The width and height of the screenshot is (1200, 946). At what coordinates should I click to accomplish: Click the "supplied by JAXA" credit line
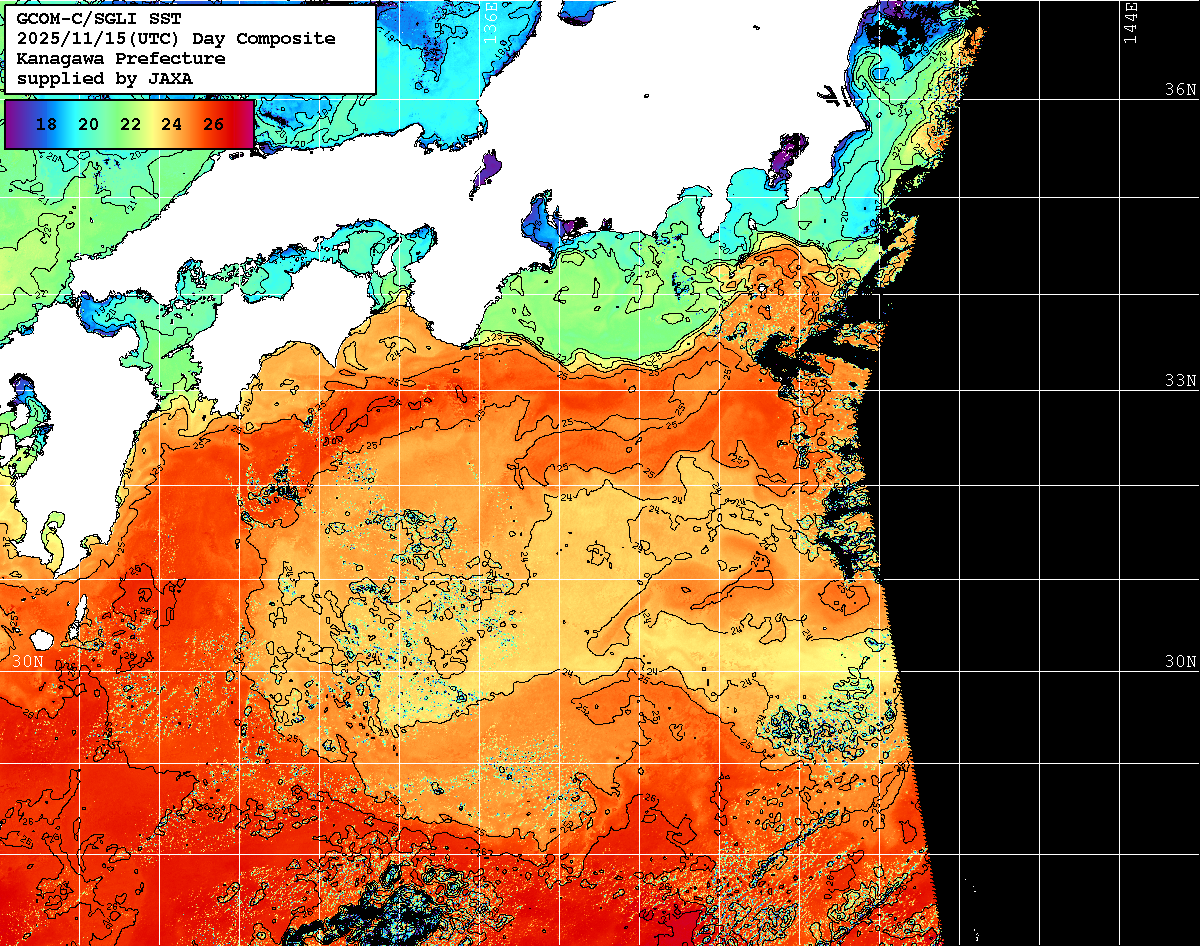pos(105,78)
